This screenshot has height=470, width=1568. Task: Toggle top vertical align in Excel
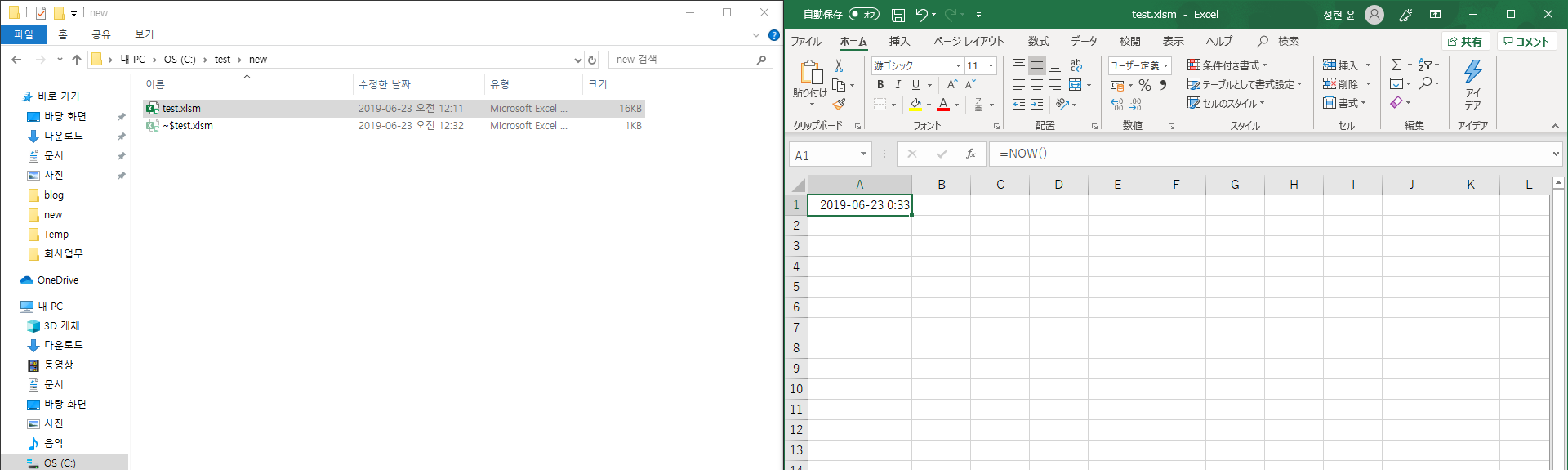1019,65
